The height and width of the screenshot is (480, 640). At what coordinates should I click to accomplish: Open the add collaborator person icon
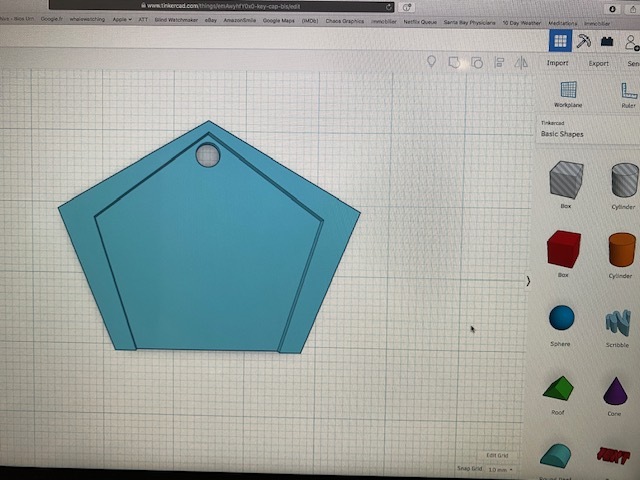(631, 42)
